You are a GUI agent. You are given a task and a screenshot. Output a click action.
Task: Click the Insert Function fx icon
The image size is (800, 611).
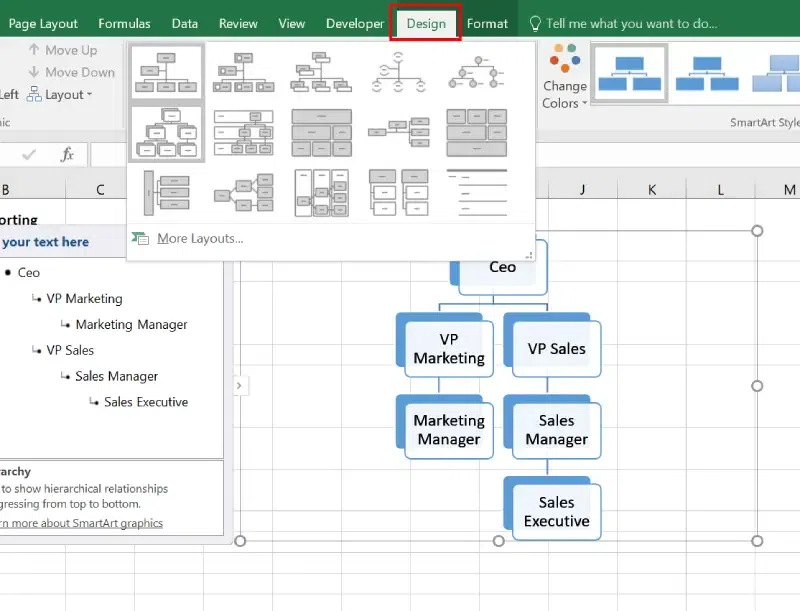point(67,155)
